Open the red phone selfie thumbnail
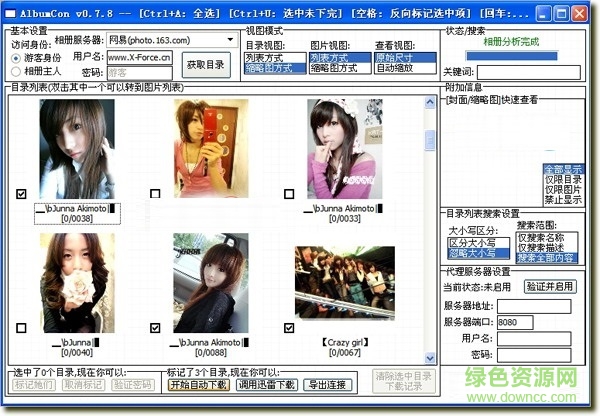Screen dimensions: 600x416 (x=211, y=148)
